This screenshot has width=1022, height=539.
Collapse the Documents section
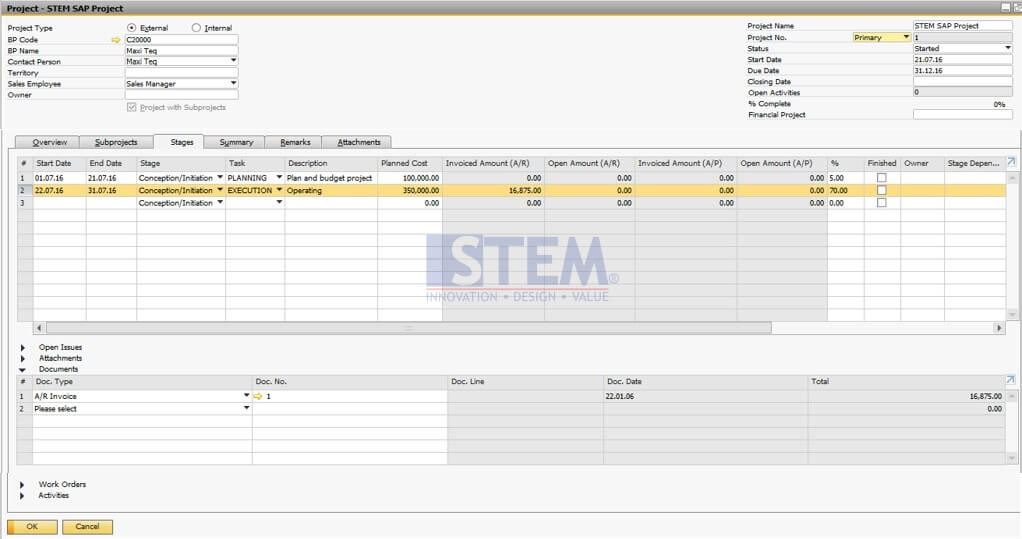point(23,370)
